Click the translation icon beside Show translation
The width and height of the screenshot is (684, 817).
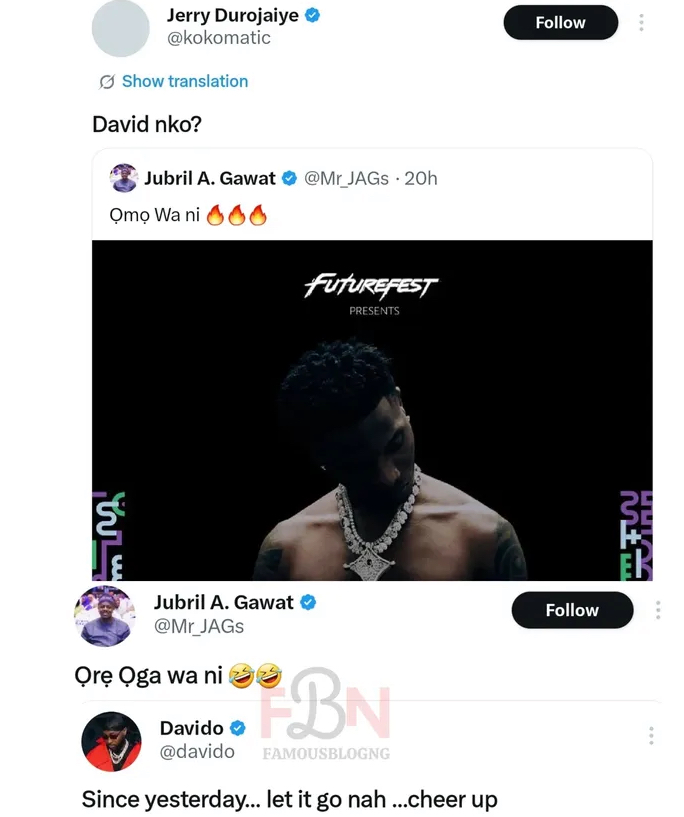pos(107,82)
